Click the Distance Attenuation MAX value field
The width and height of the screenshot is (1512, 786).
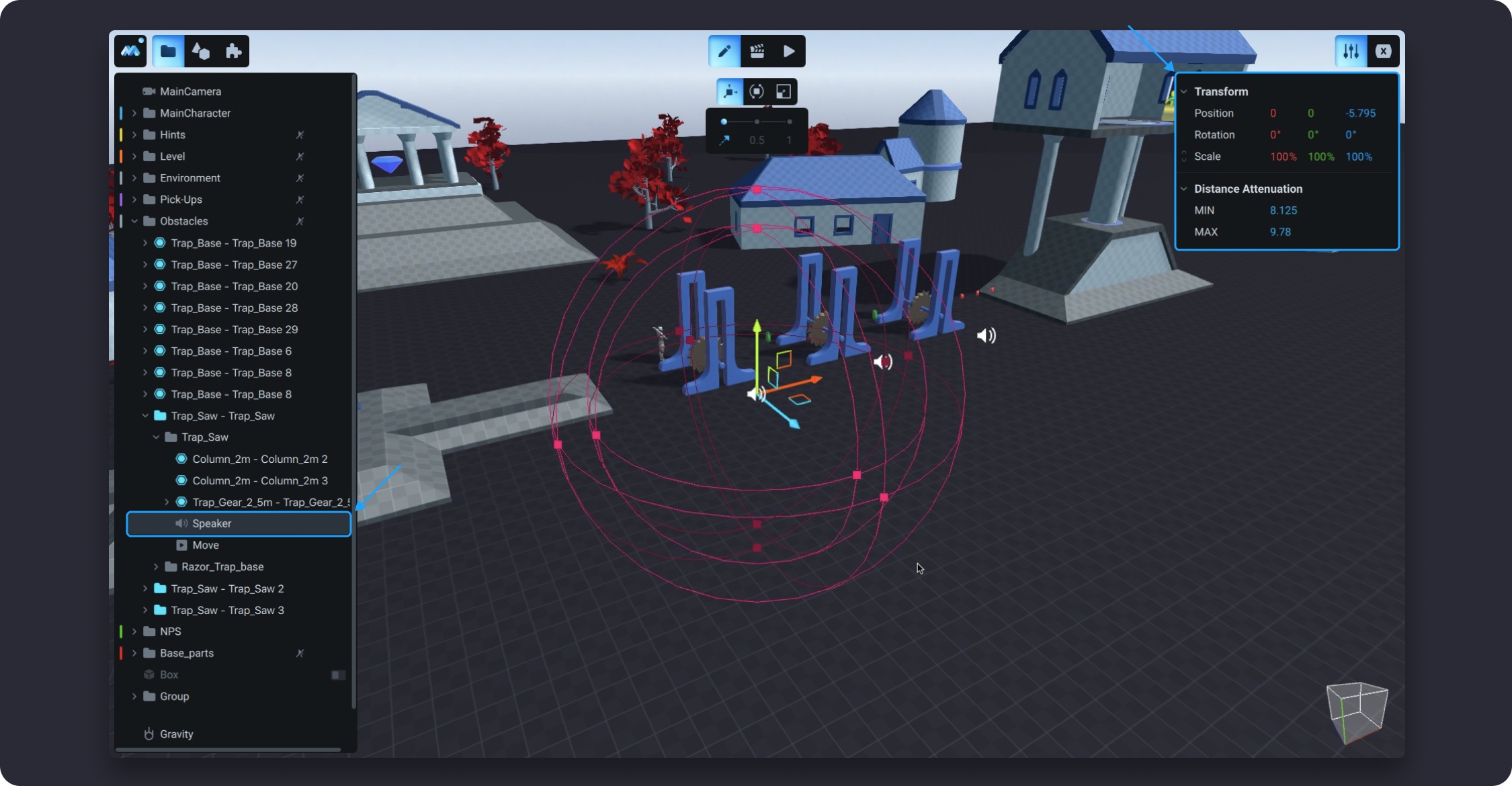[1280, 232]
